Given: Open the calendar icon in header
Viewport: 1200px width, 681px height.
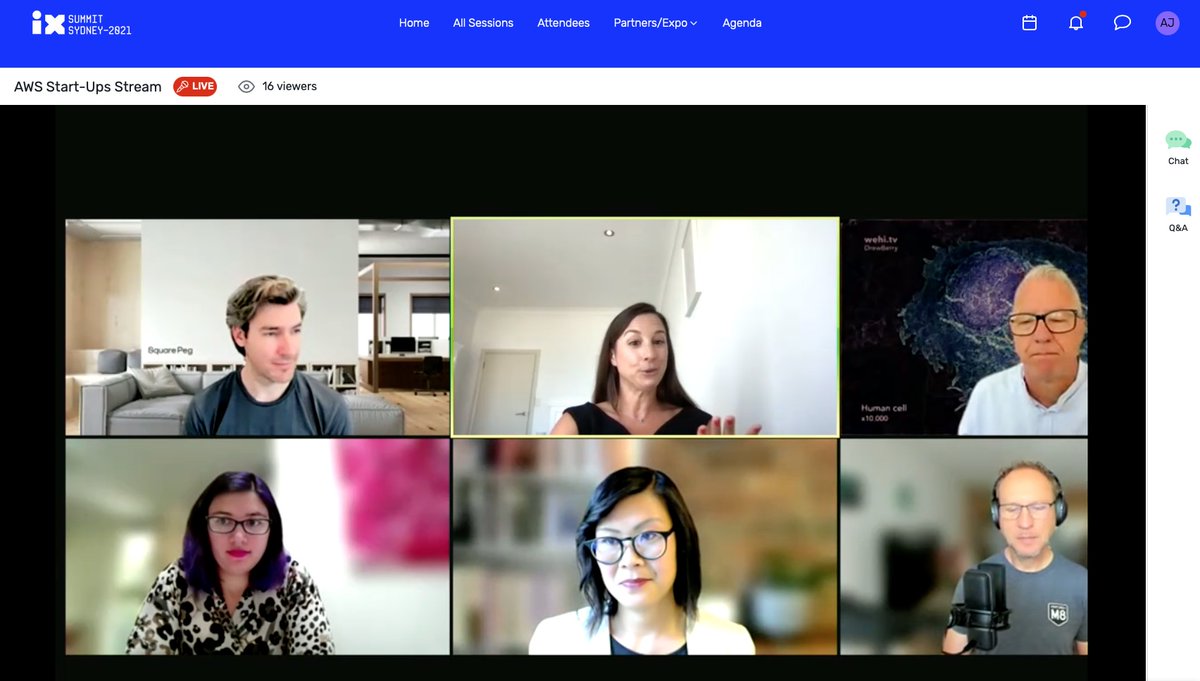Looking at the screenshot, I should (1029, 23).
